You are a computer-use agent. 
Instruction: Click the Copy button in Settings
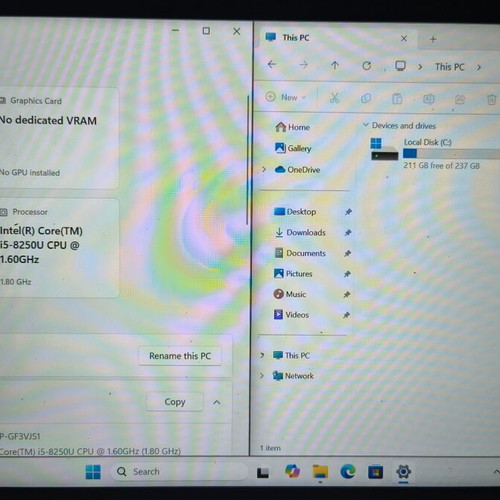click(175, 402)
